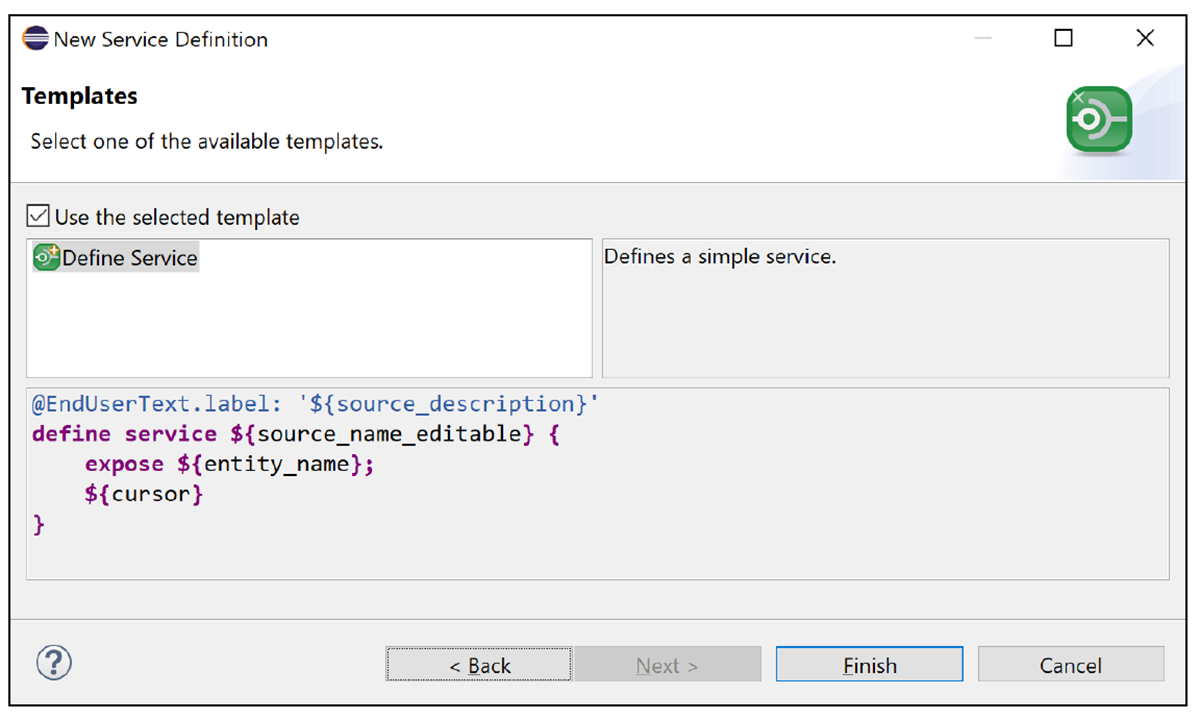Click the Templates heading

pyautogui.click(x=79, y=96)
